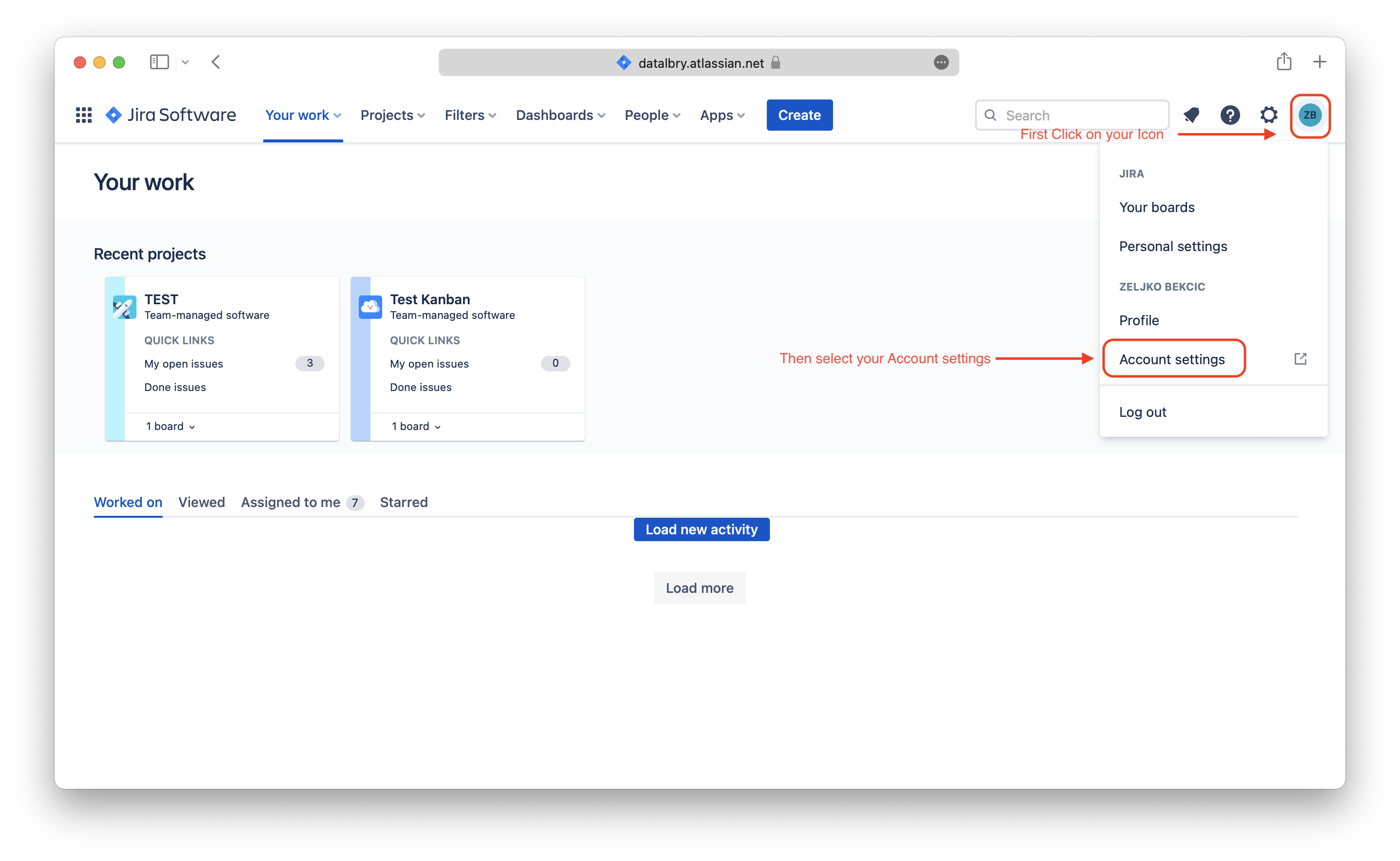
Task: Click the Load new activity button
Action: coord(701,529)
